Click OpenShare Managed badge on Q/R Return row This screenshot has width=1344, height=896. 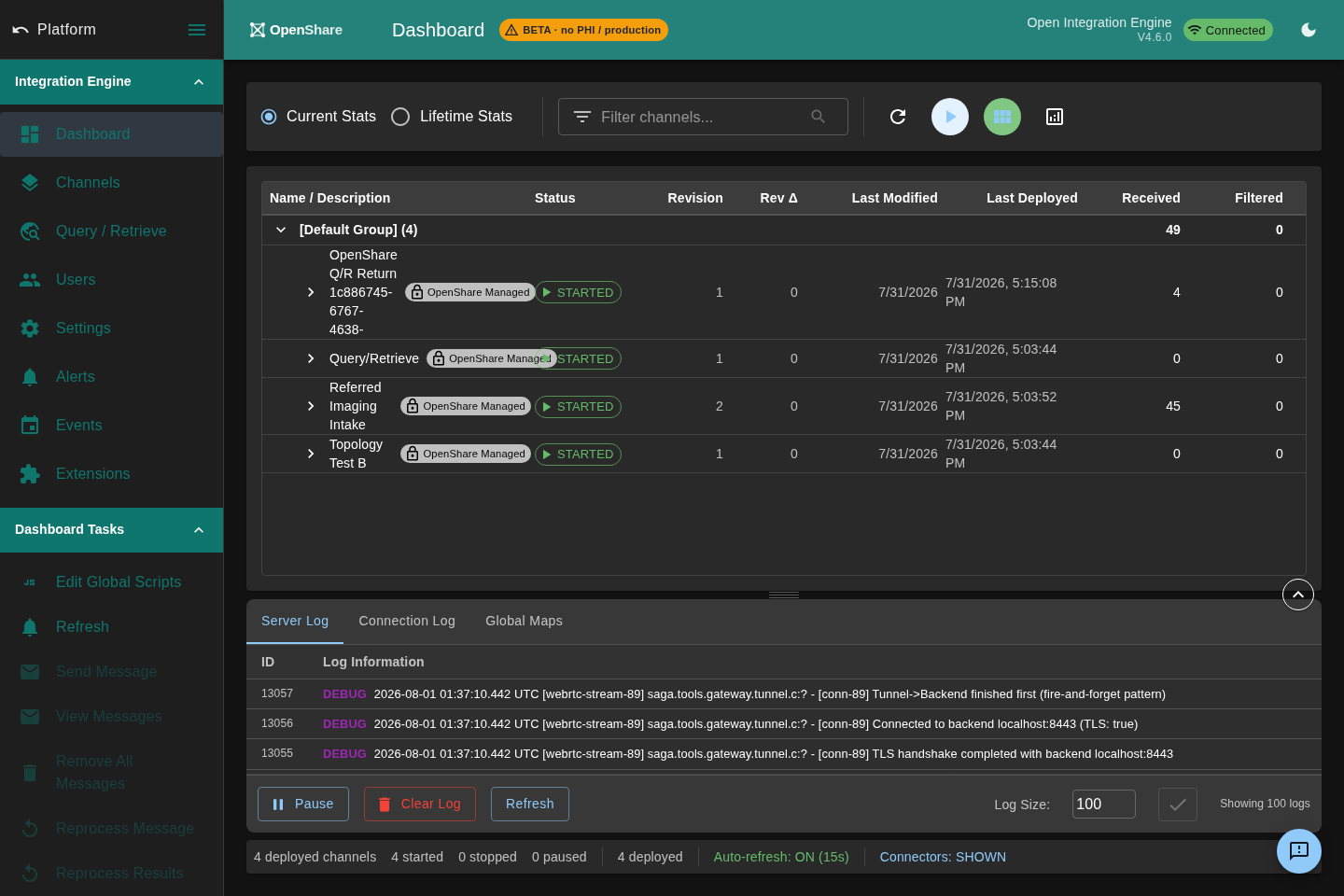click(x=470, y=292)
